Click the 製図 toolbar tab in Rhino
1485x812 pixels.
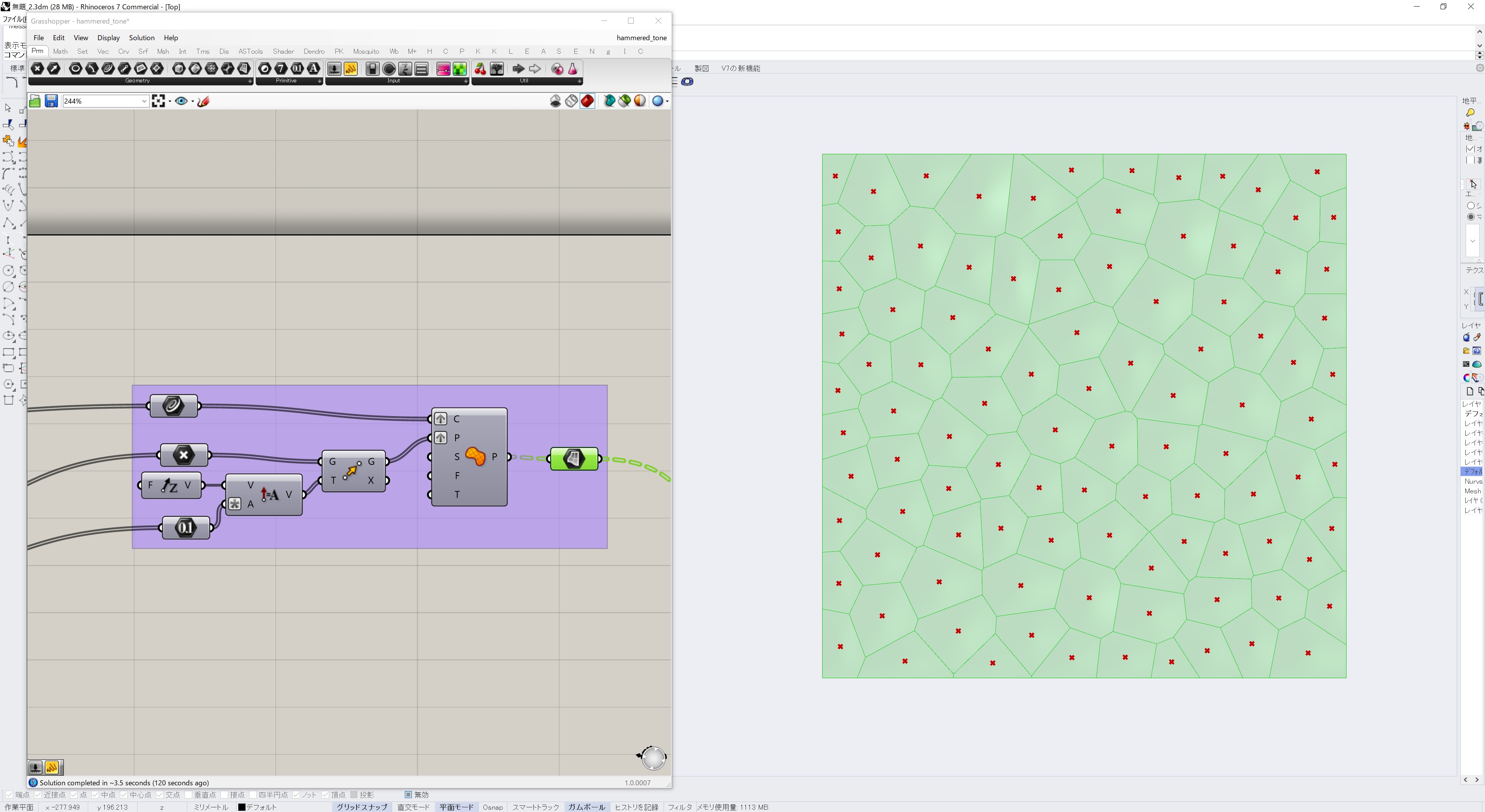(702, 68)
